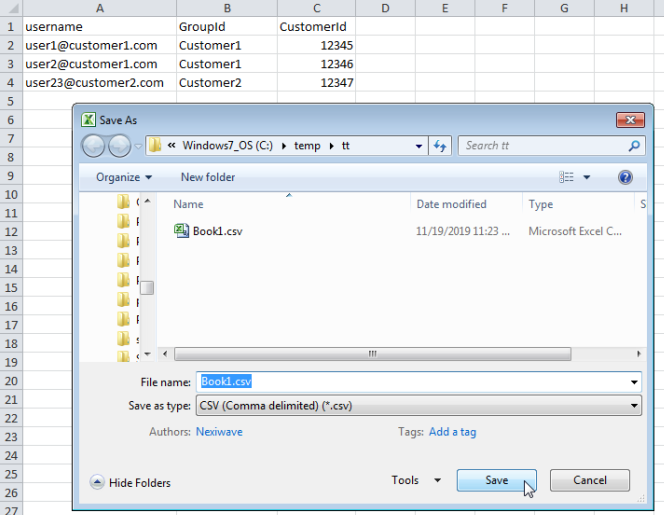Select the Book1.csv file icon
The height and width of the screenshot is (515, 664).
coord(182,231)
